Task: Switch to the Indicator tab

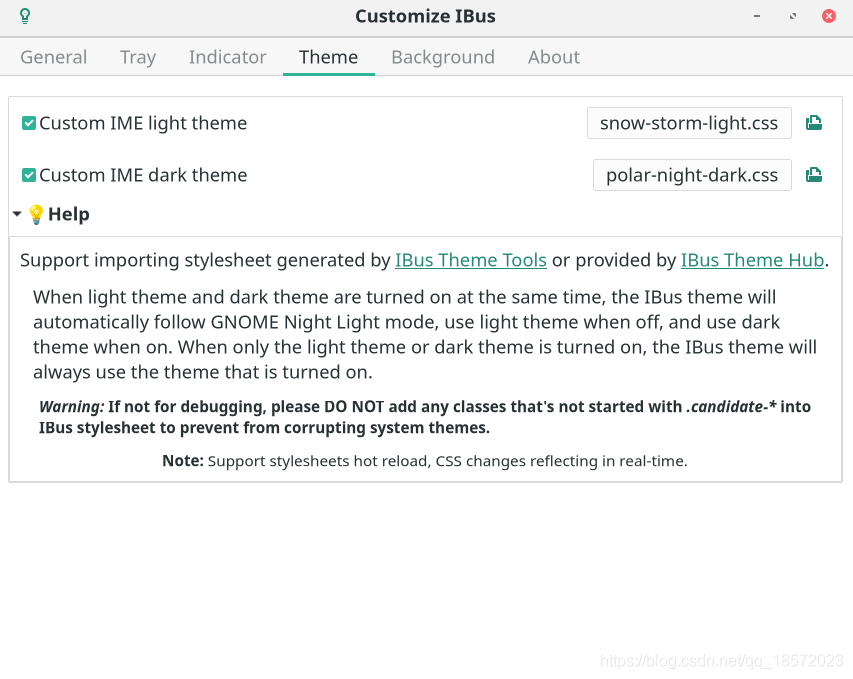Action: tap(227, 57)
